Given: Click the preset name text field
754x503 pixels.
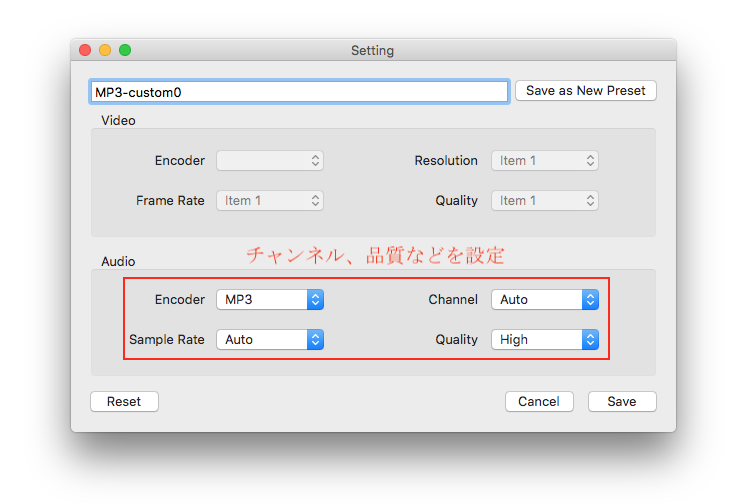Looking at the screenshot, I should (x=299, y=91).
